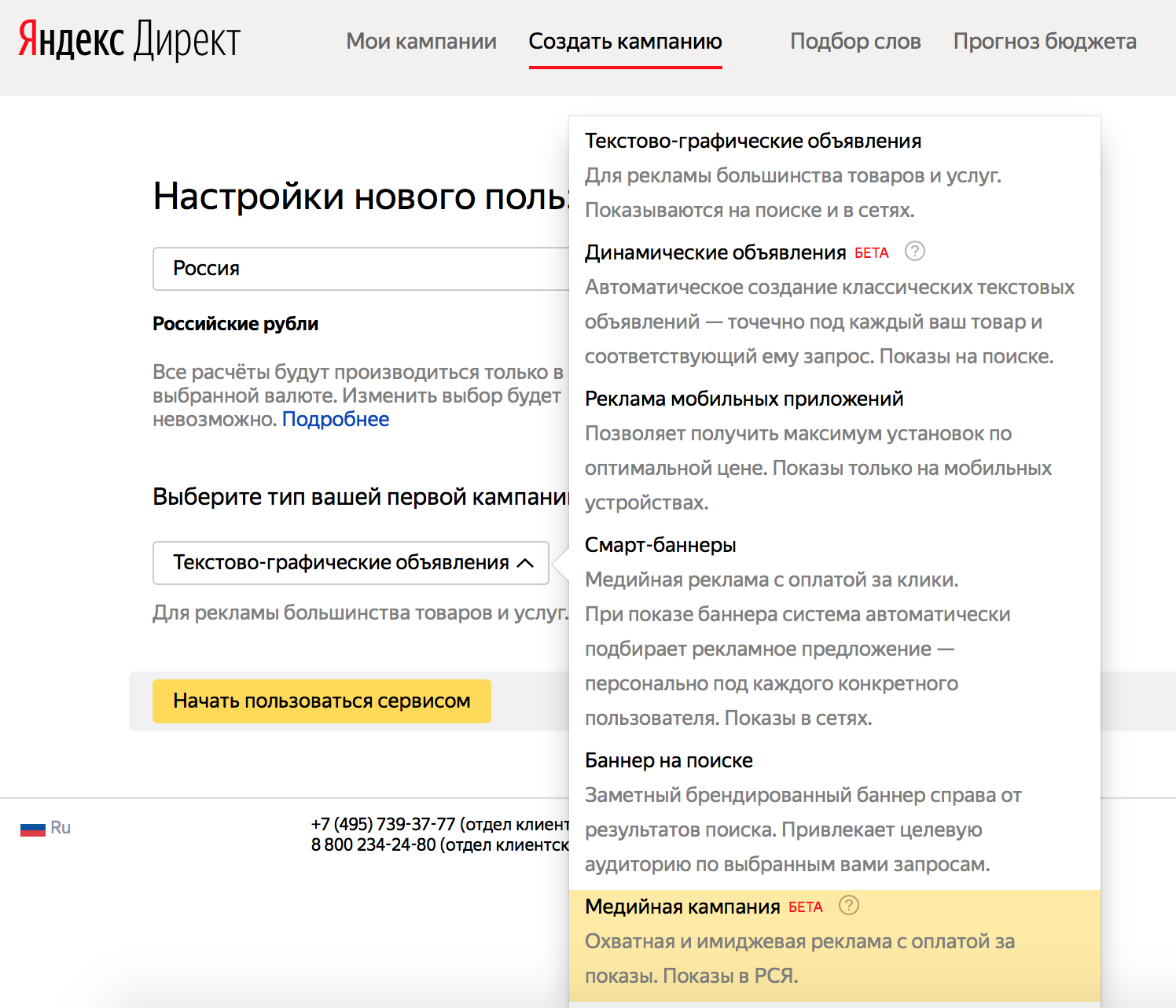The image size is (1176, 1008).
Task: Open help icon next to Динамические объявления
Action: click(915, 252)
